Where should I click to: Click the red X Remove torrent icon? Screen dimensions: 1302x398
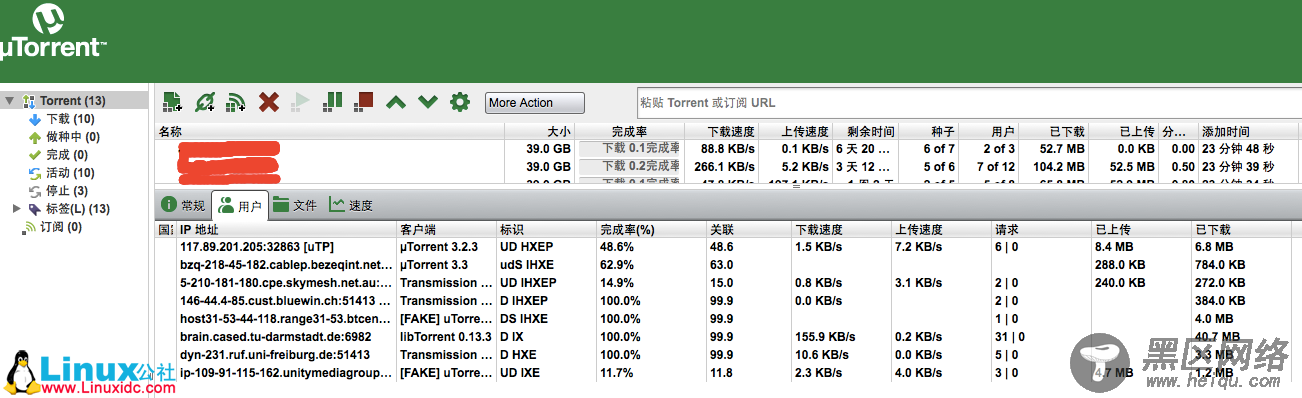(x=268, y=102)
